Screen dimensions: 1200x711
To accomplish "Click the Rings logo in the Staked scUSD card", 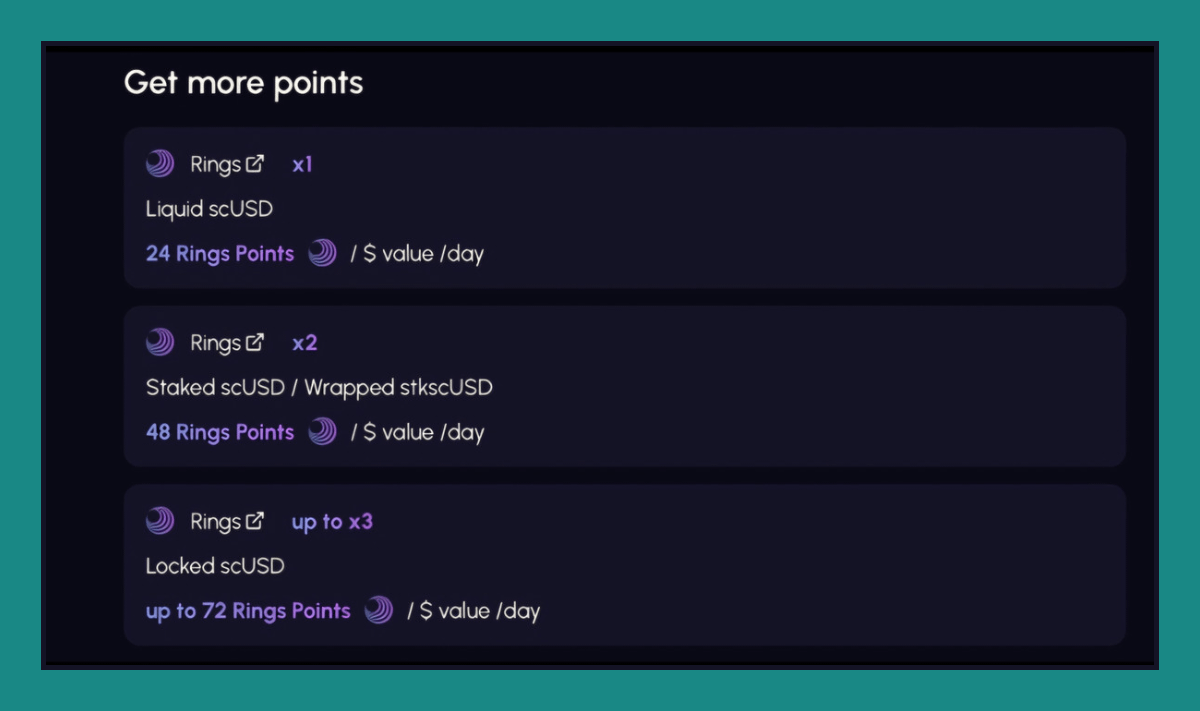I will click(x=160, y=343).
